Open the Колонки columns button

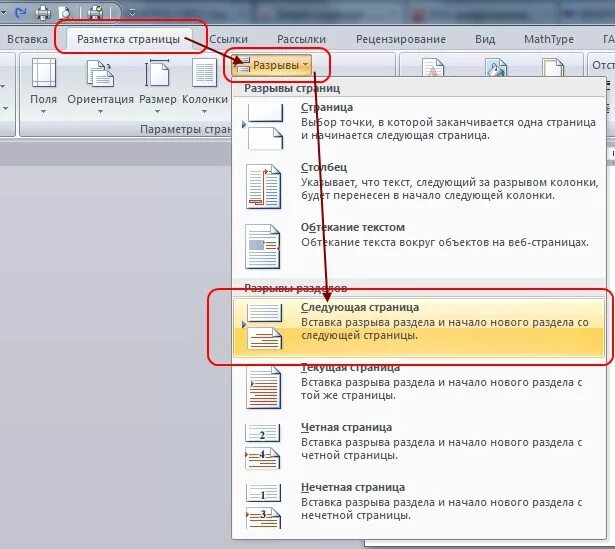click(x=204, y=86)
